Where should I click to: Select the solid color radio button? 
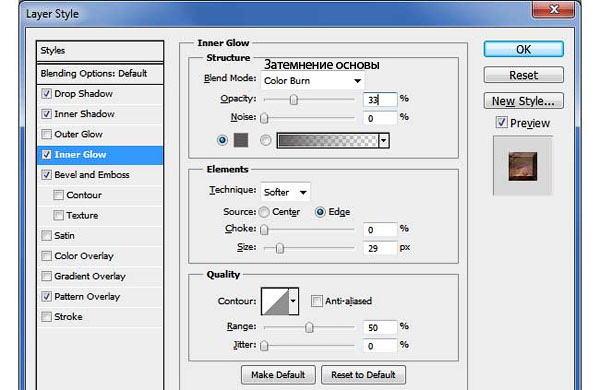(x=222, y=140)
